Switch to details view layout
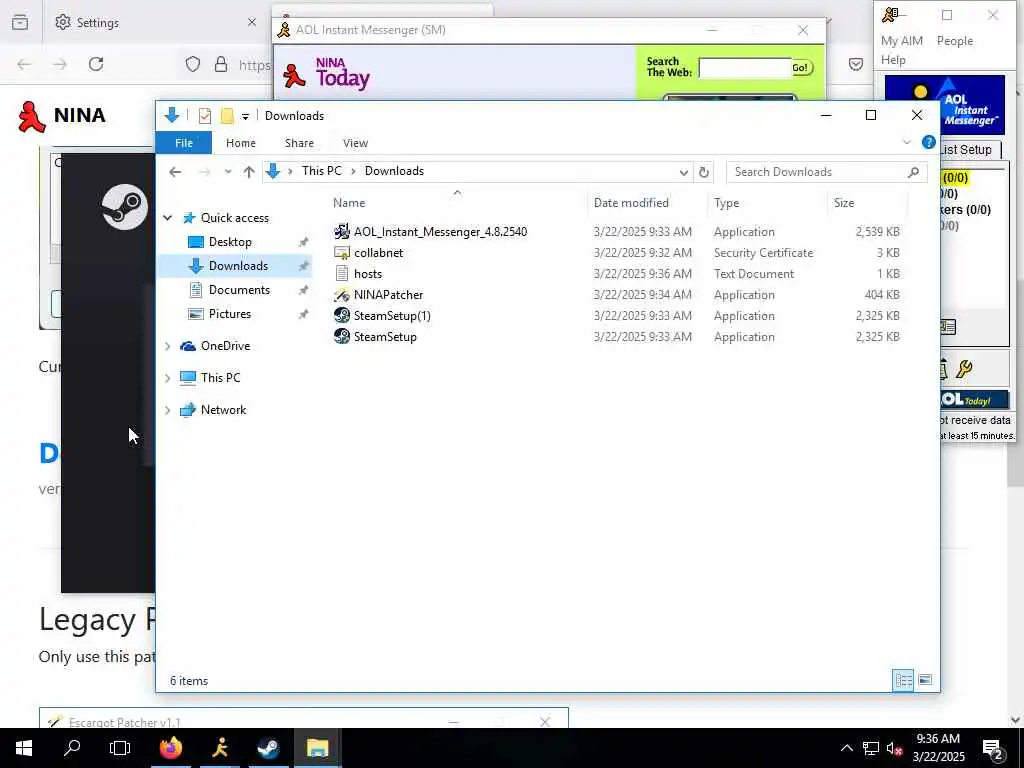Image resolution: width=1024 pixels, height=768 pixels. click(903, 680)
